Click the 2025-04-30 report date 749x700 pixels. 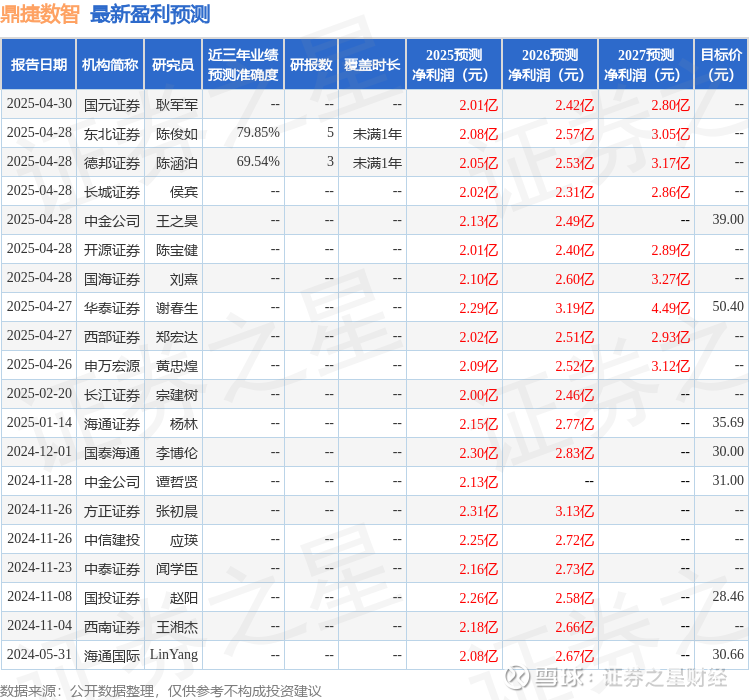coord(39,103)
